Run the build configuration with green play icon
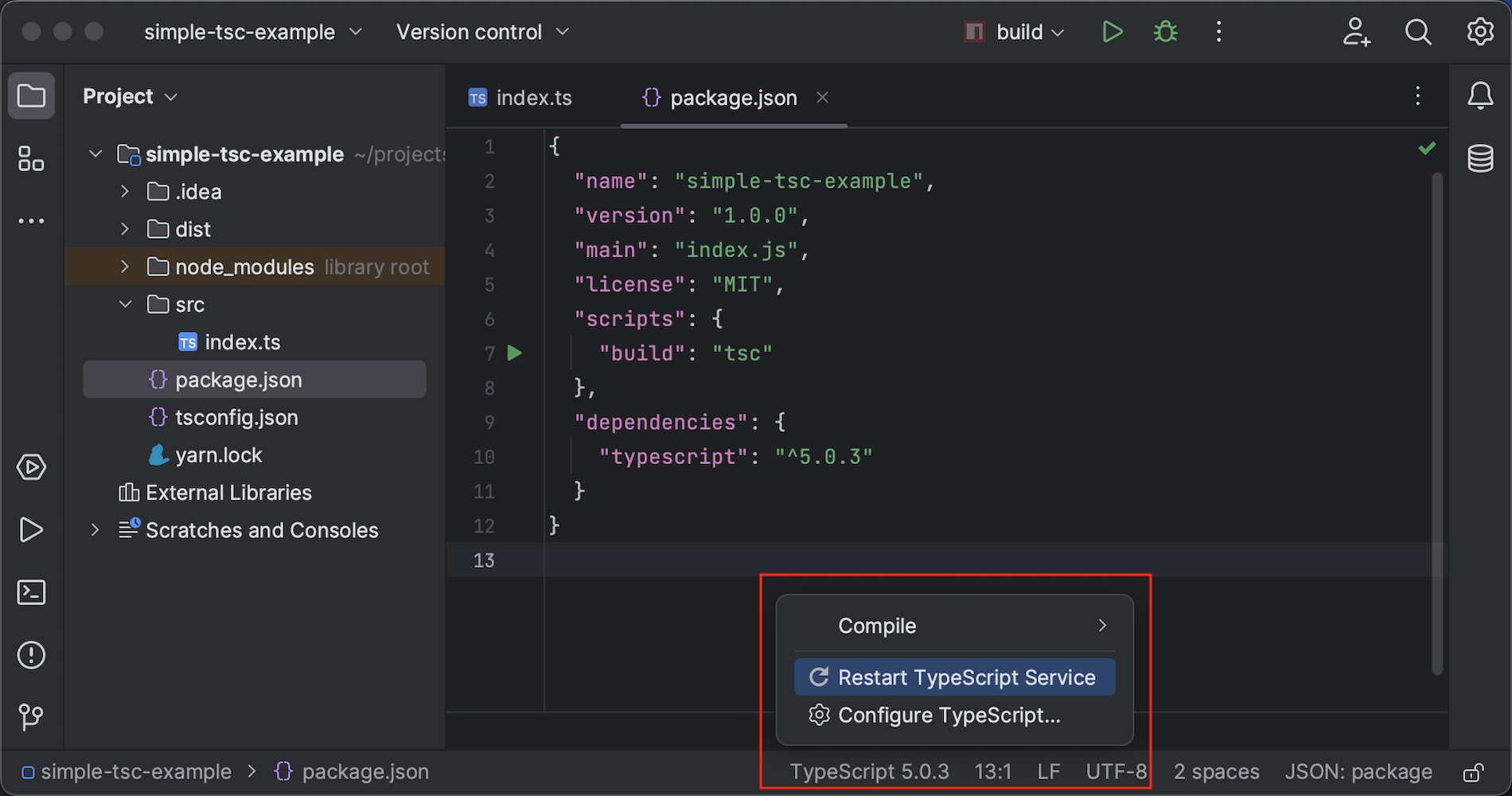 pyautogui.click(x=1112, y=32)
